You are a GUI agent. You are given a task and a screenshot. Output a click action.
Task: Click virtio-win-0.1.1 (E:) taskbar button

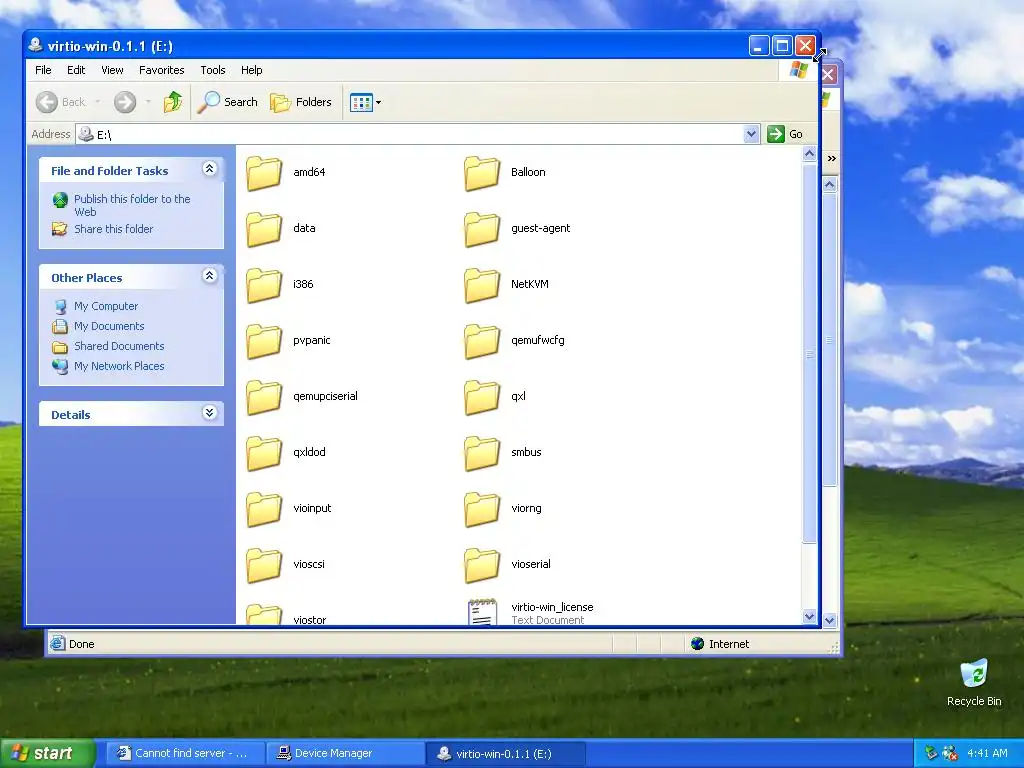click(x=505, y=754)
